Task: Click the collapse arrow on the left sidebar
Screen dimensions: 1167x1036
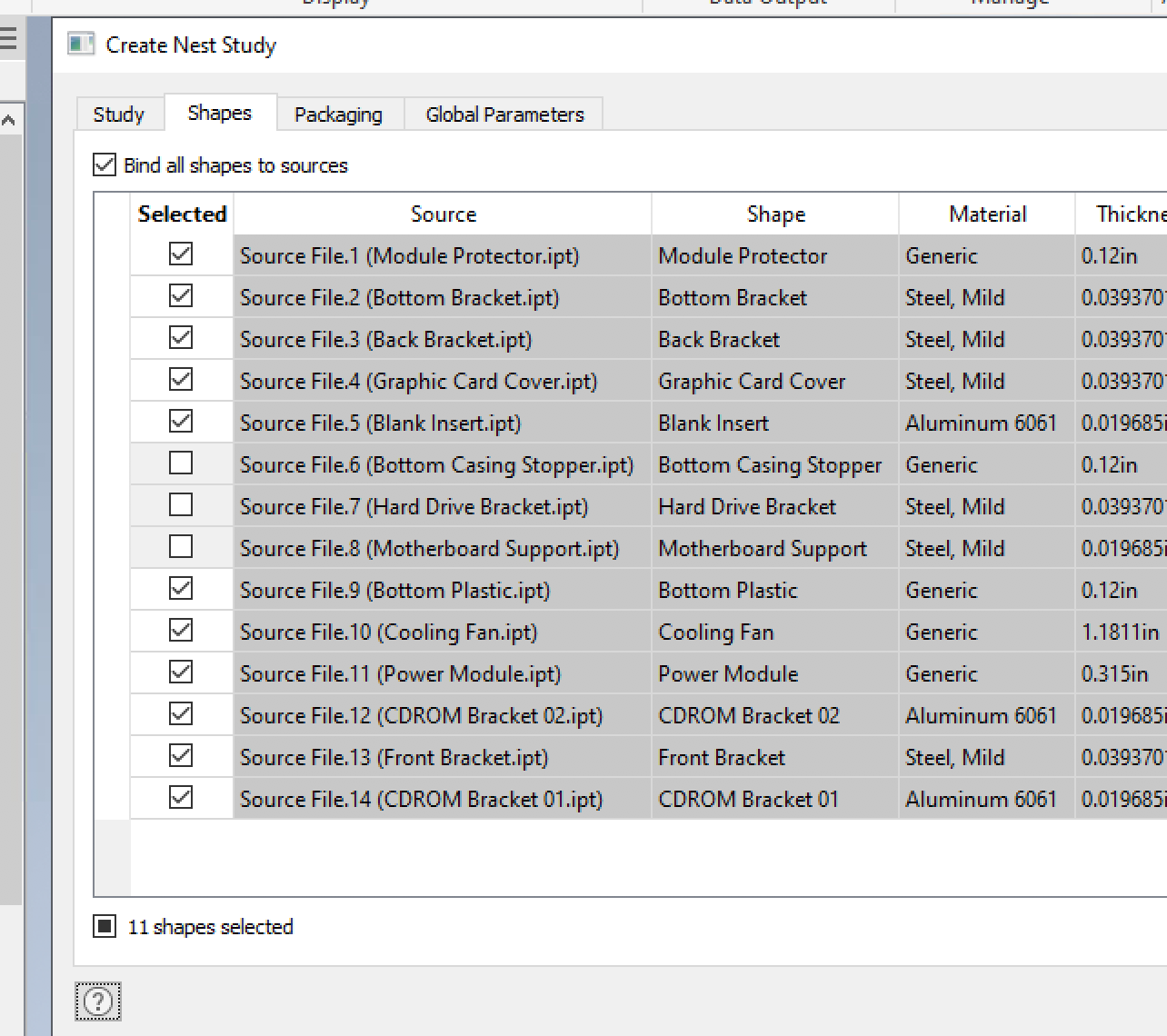Action: coord(9,118)
